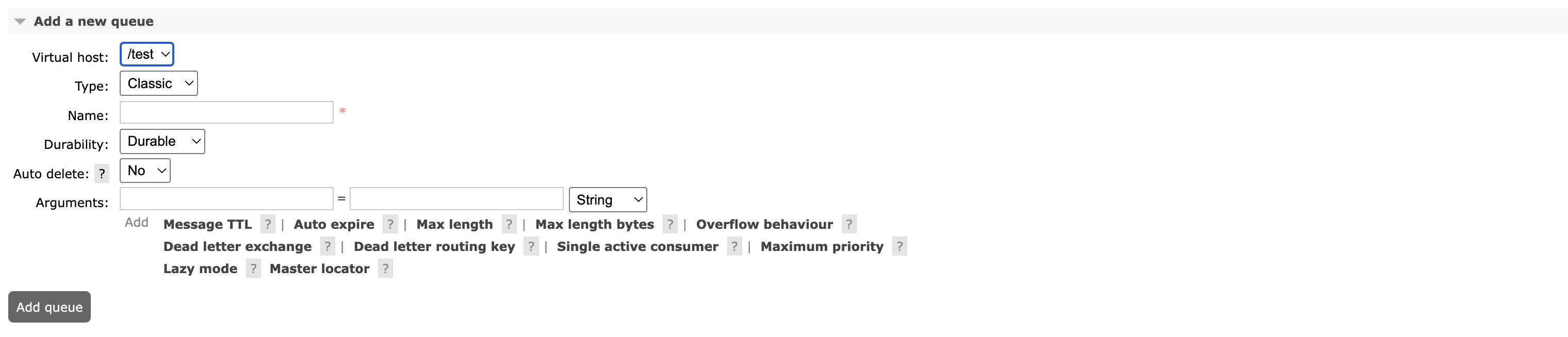
Task: Insert the Dead letter routing key argument
Action: tap(434, 246)
